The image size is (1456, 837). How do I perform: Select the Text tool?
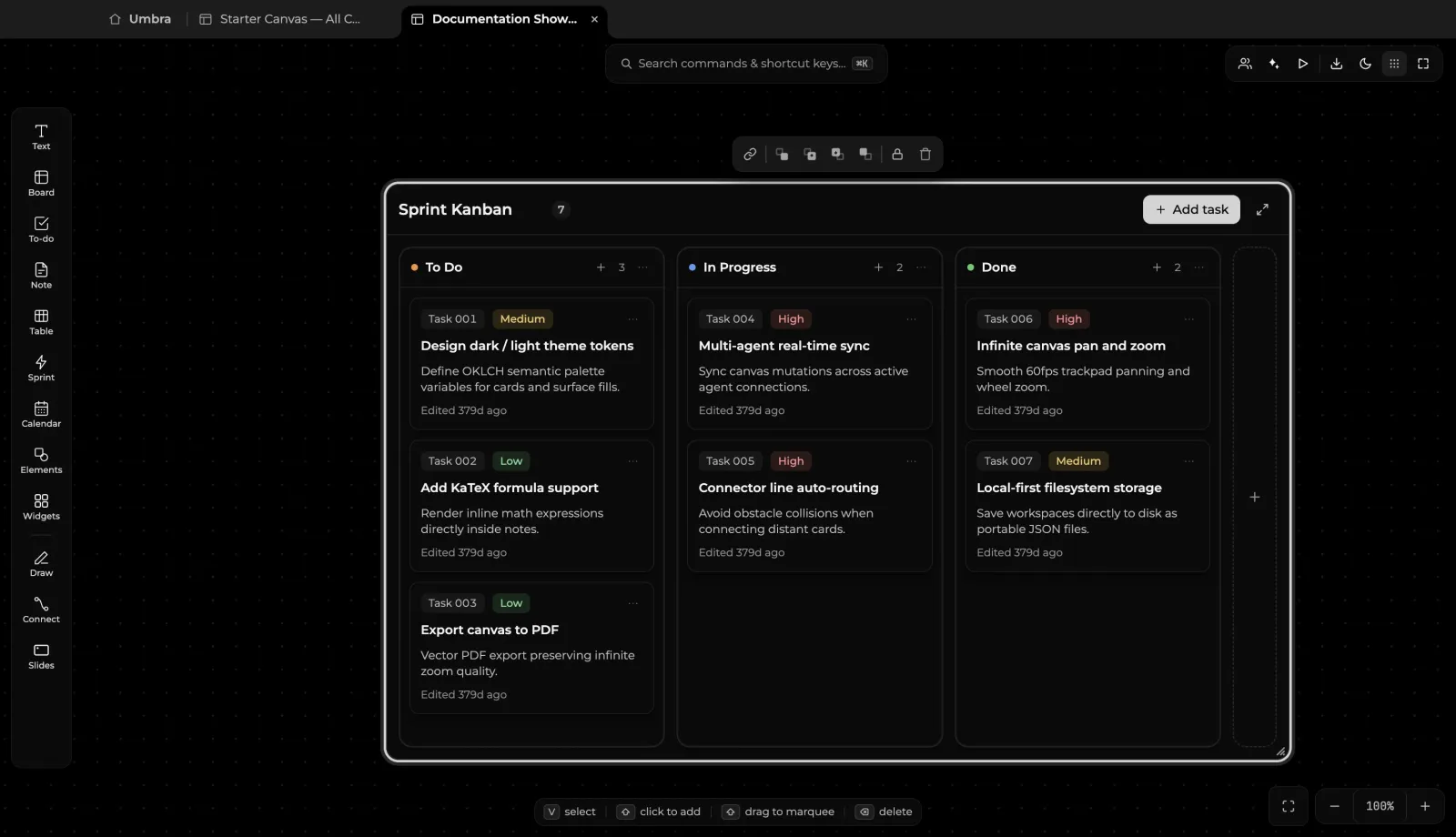(x=41, y=136)
